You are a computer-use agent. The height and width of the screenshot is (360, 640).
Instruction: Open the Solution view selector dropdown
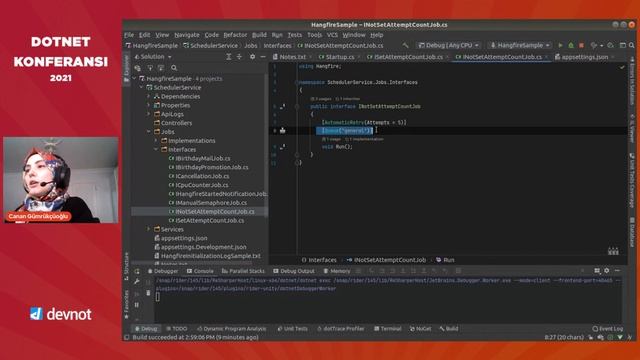click(153, 57)
